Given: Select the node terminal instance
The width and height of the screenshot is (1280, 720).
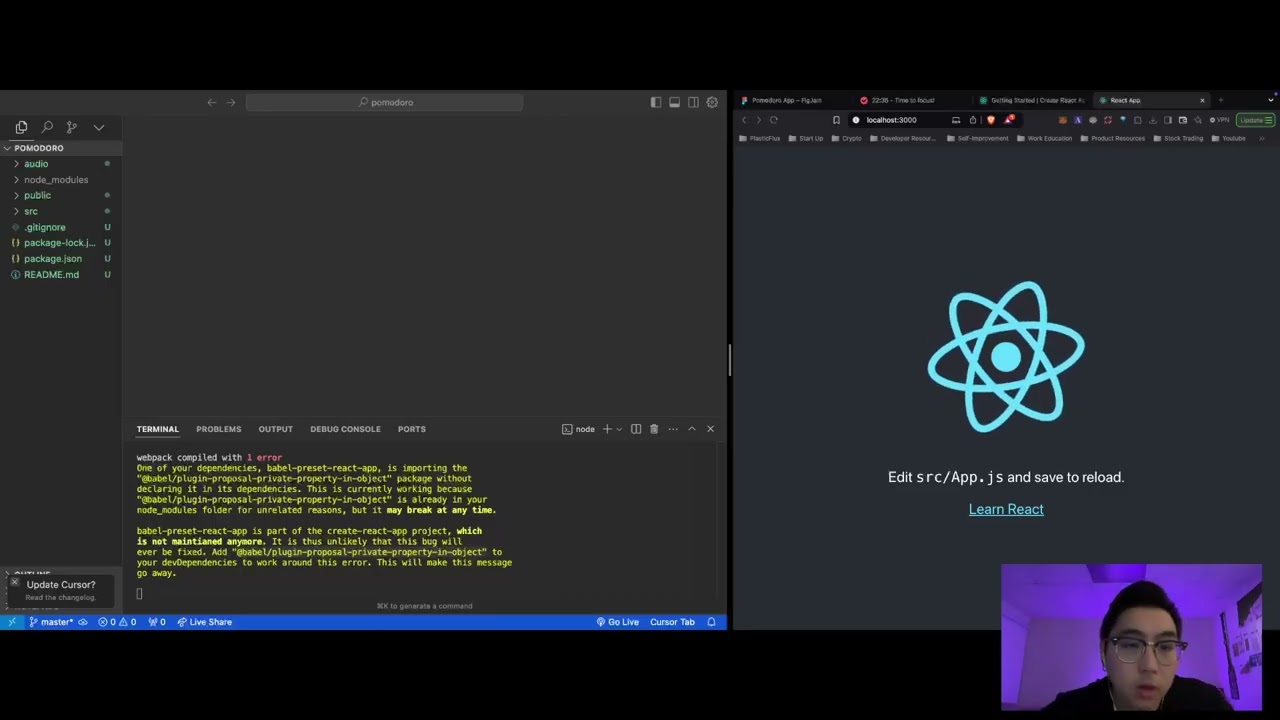Looking at the screenshot, I should pyautogui.click(x=578, y=429).
